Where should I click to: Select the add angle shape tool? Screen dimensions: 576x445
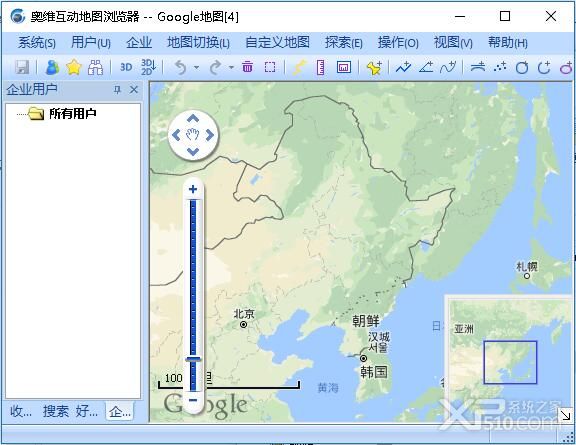(x=426, y=67)
